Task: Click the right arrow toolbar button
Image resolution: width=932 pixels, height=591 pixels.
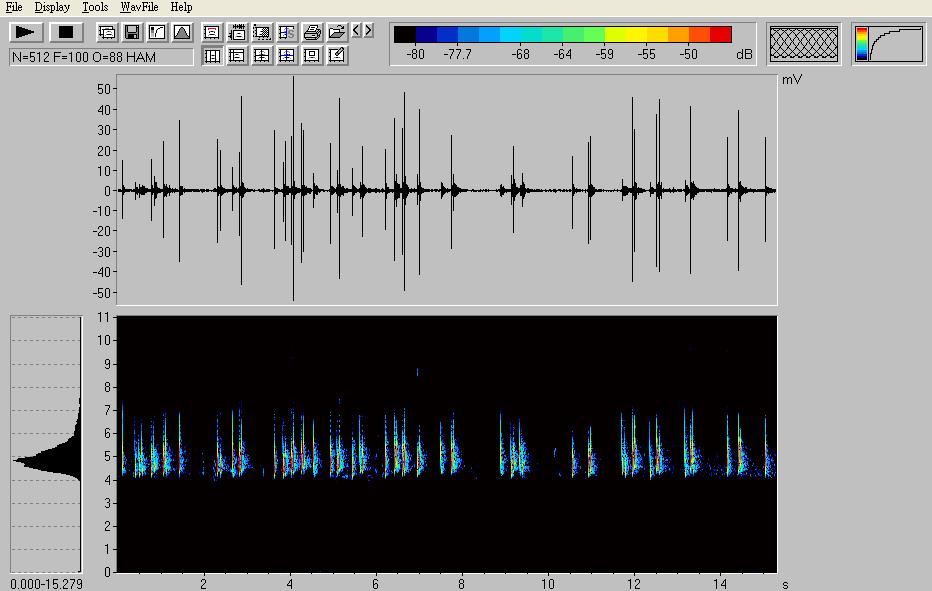Action: click(368, 31)
